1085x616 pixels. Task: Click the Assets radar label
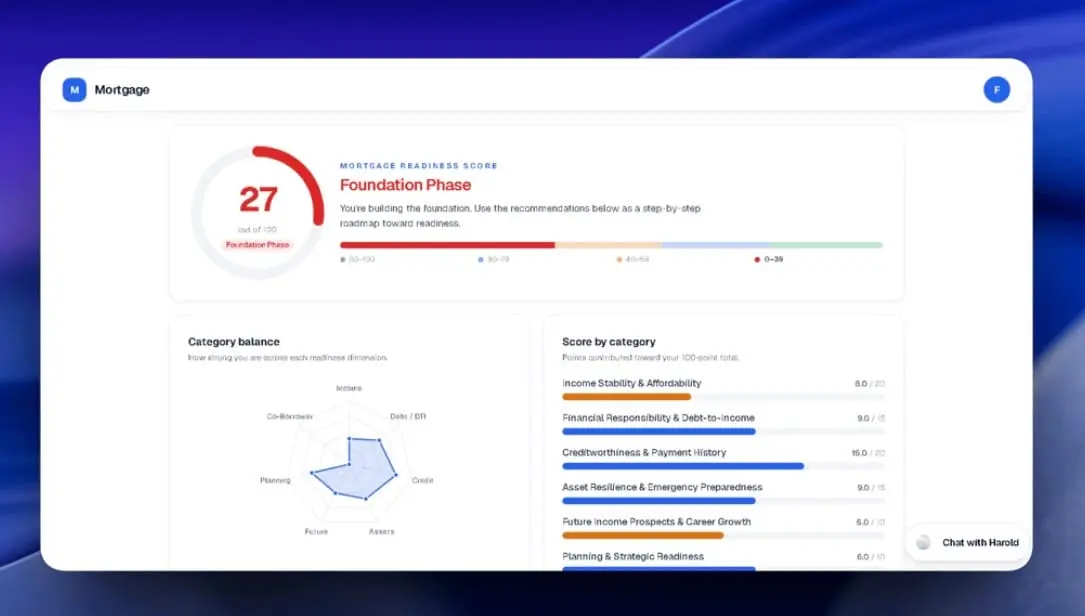381,532
